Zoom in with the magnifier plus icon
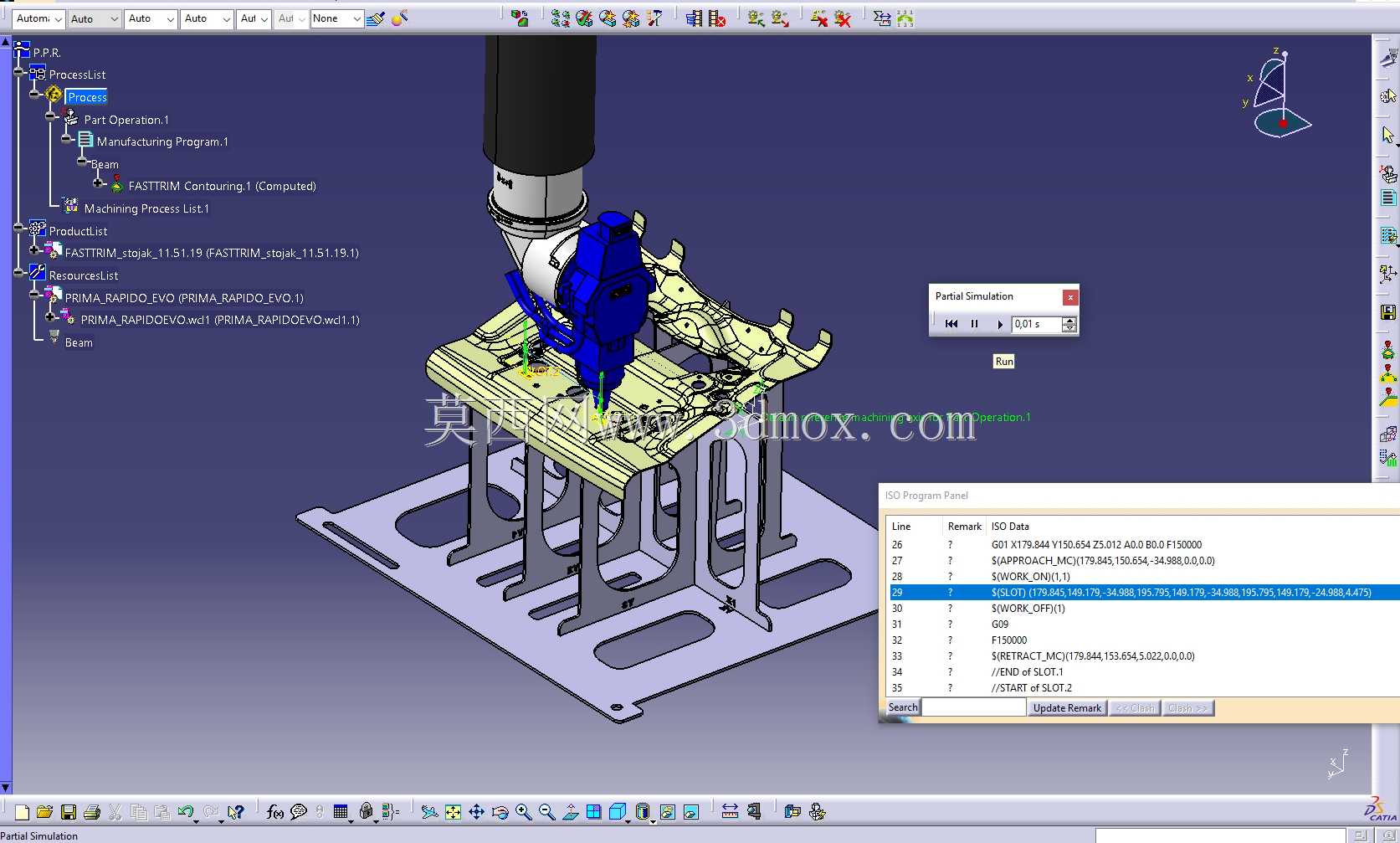The height and width of the screenshot is (843, 1400). (523, 811)
